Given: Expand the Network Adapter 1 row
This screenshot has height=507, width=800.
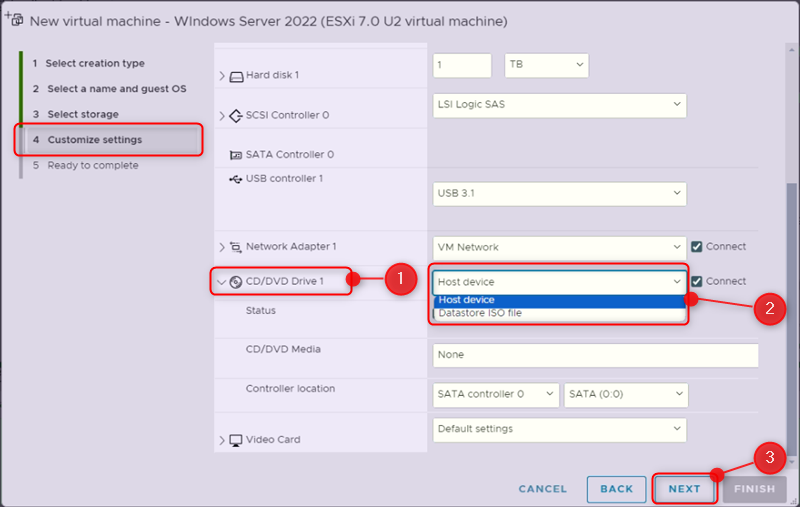Looking at the screenshot, I should 222,247.
